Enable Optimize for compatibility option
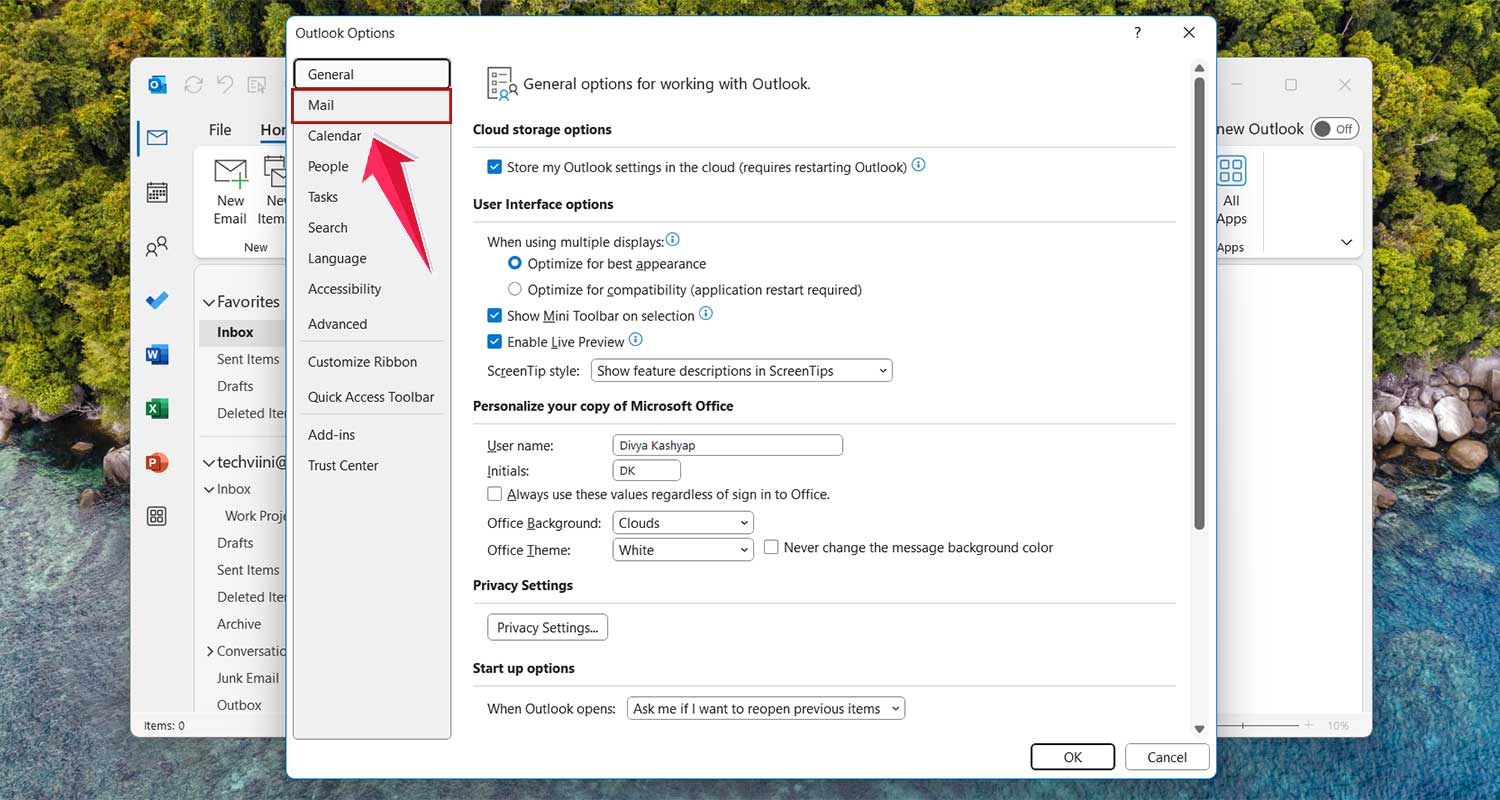Image resolution: width=1500 pixels, height=800 pixels. [x=514, y=289]
